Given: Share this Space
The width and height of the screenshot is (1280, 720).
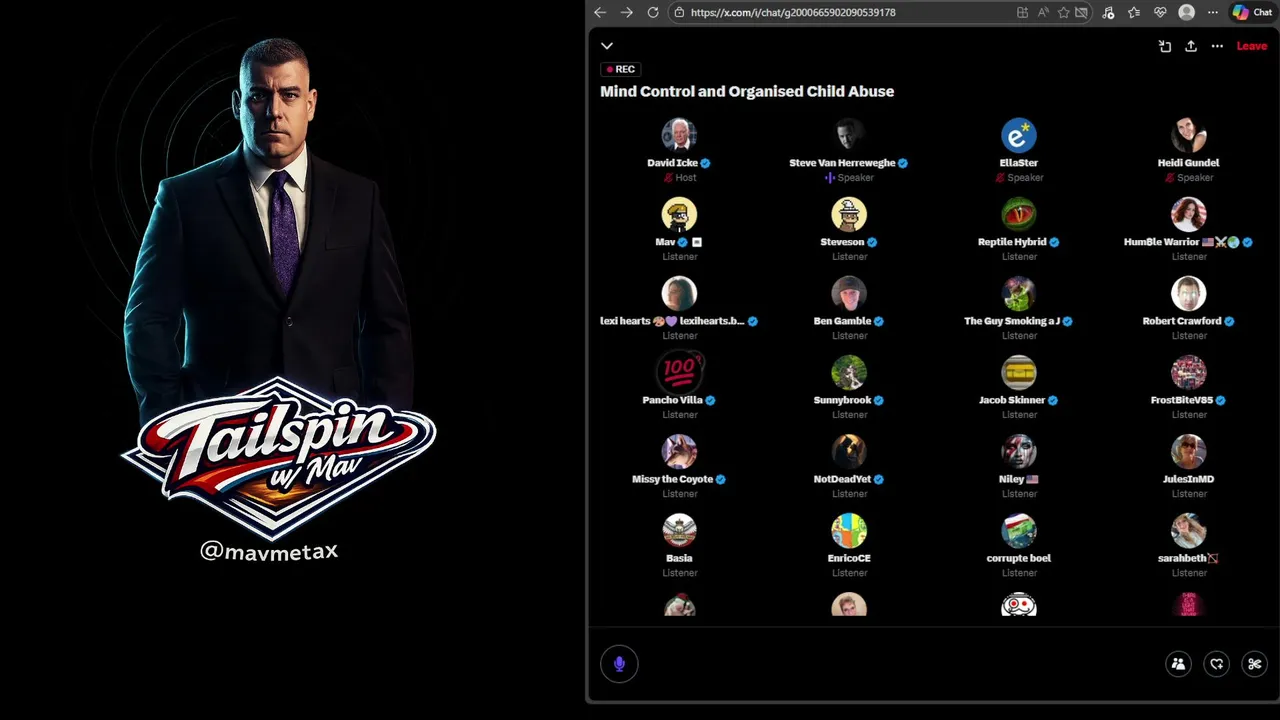Looking at the screenshot, I should click(1191, 46).
